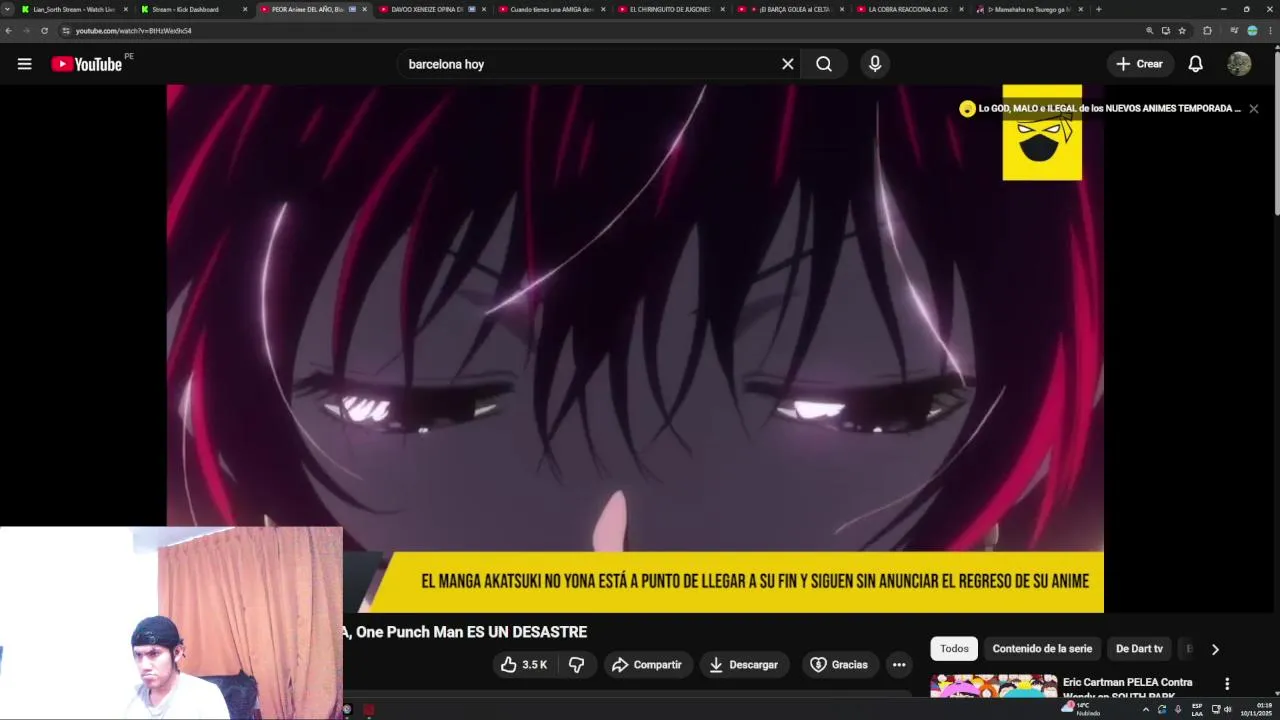Open the weather widget showing Nublado
This screenshot has width=1280, height=720.
(x=1082, y=709)
